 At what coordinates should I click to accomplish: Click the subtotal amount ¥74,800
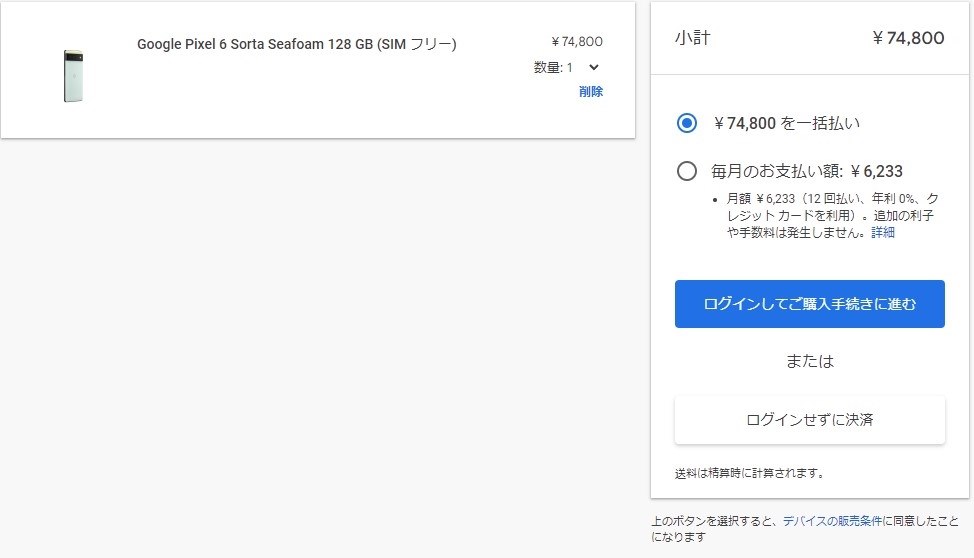click(x=908, y=38)
